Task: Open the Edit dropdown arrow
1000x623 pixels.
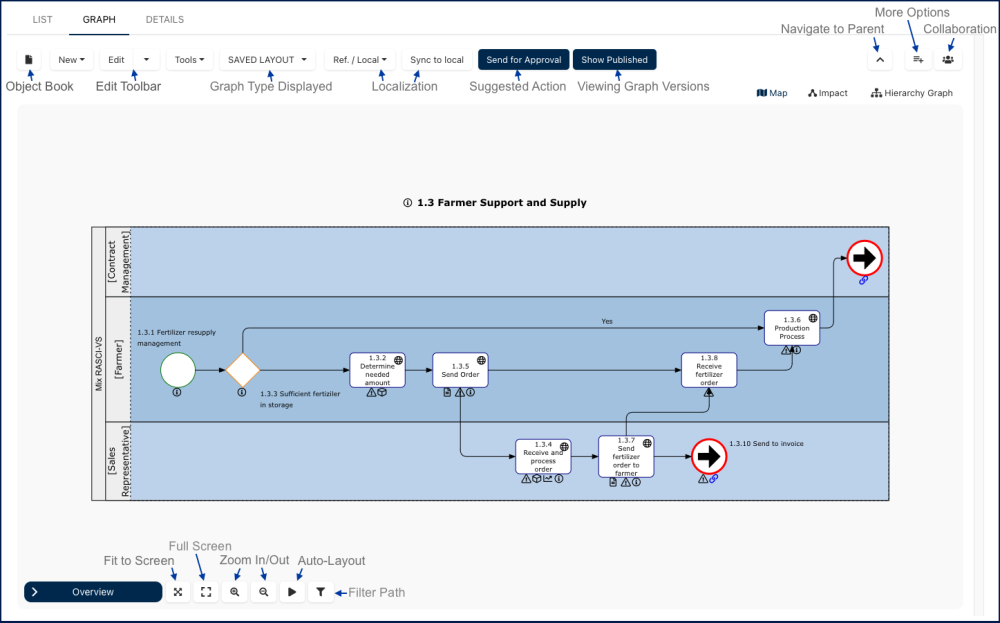Action: 147,59
